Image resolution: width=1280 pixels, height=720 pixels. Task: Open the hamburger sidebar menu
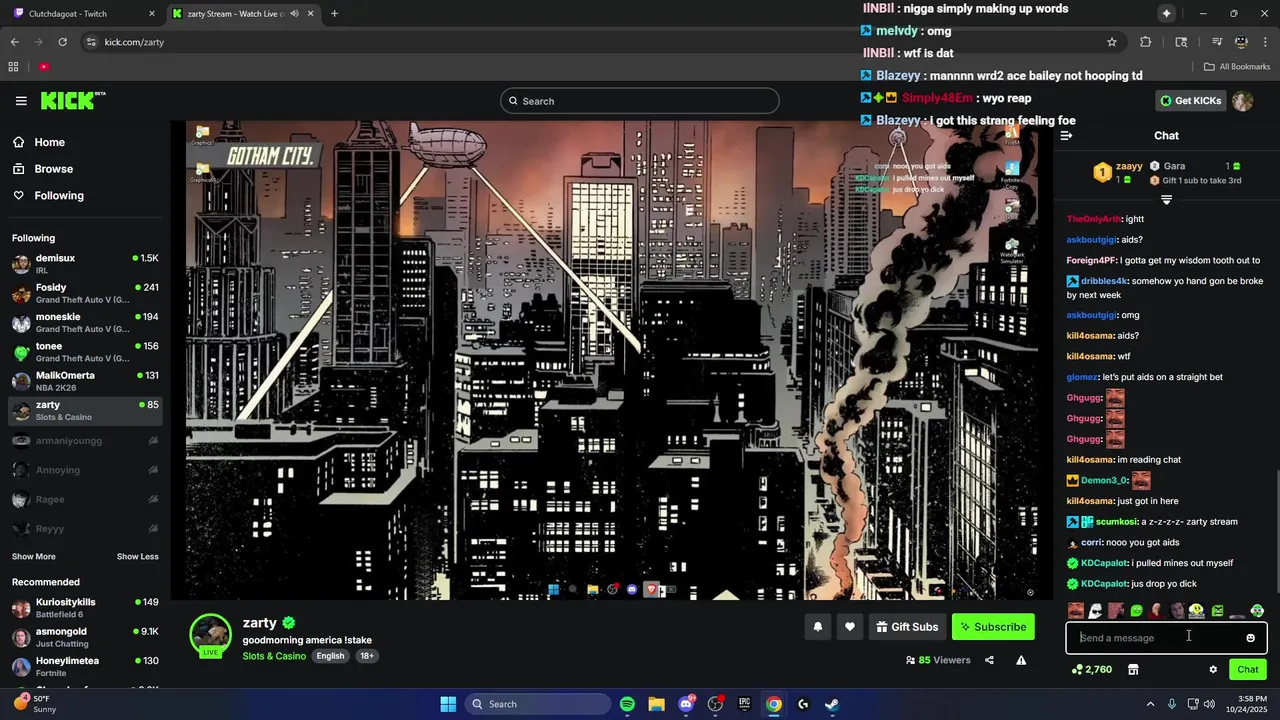pos(21,101)
